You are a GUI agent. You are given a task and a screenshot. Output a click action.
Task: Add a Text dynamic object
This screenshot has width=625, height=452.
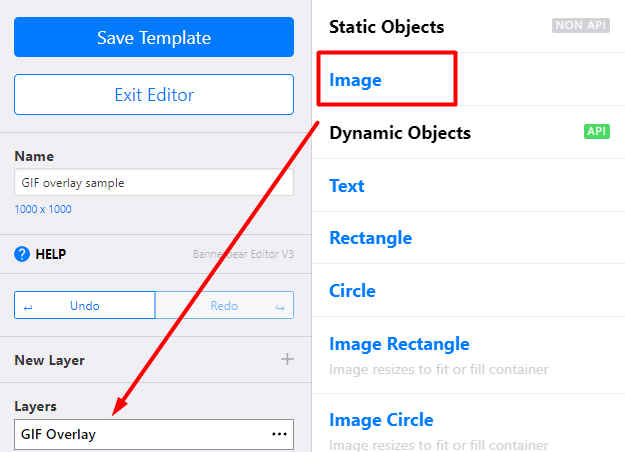tap(347, 185)
